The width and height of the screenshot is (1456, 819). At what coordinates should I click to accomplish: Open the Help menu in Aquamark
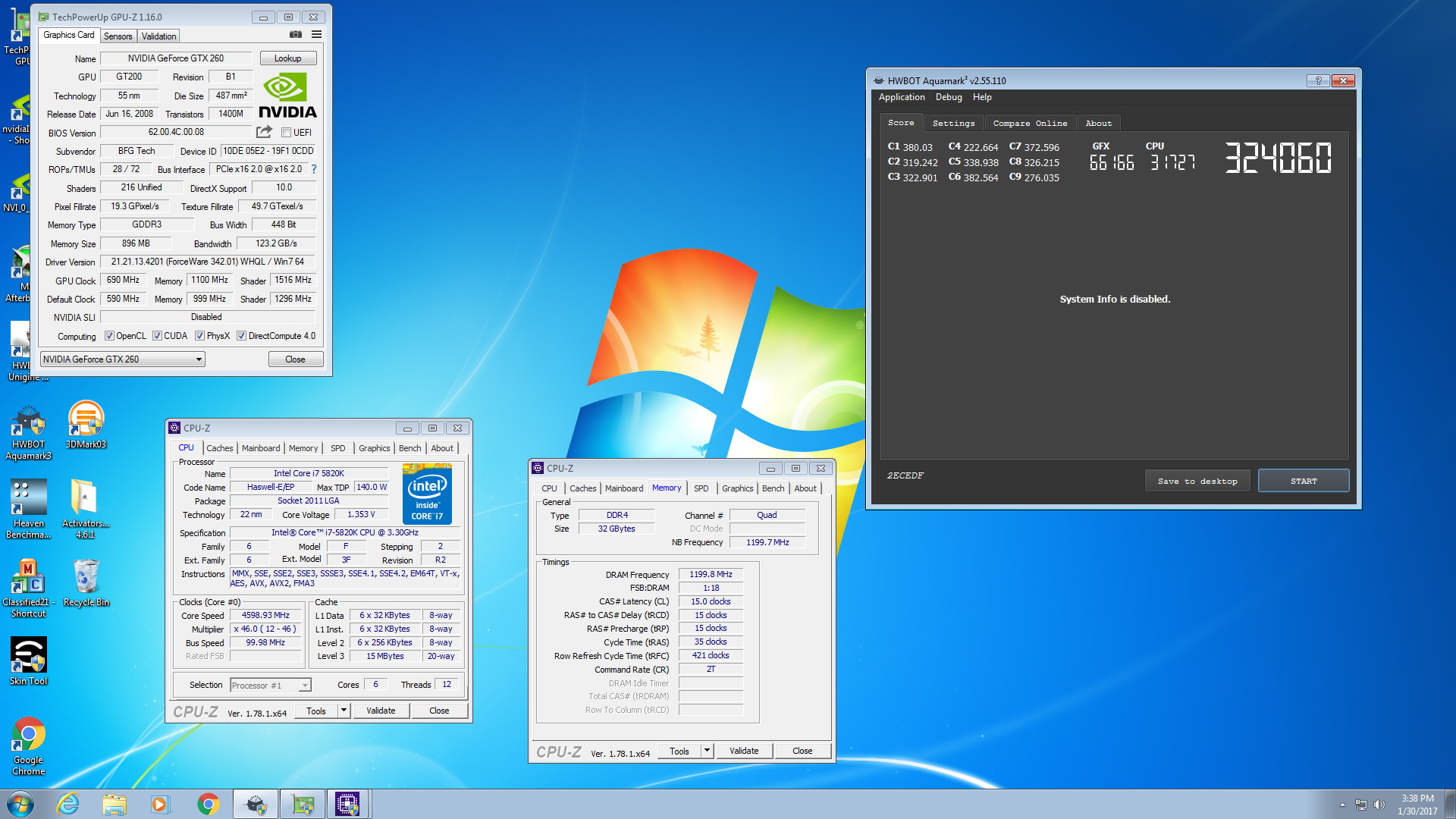click(x=982, y=97)
